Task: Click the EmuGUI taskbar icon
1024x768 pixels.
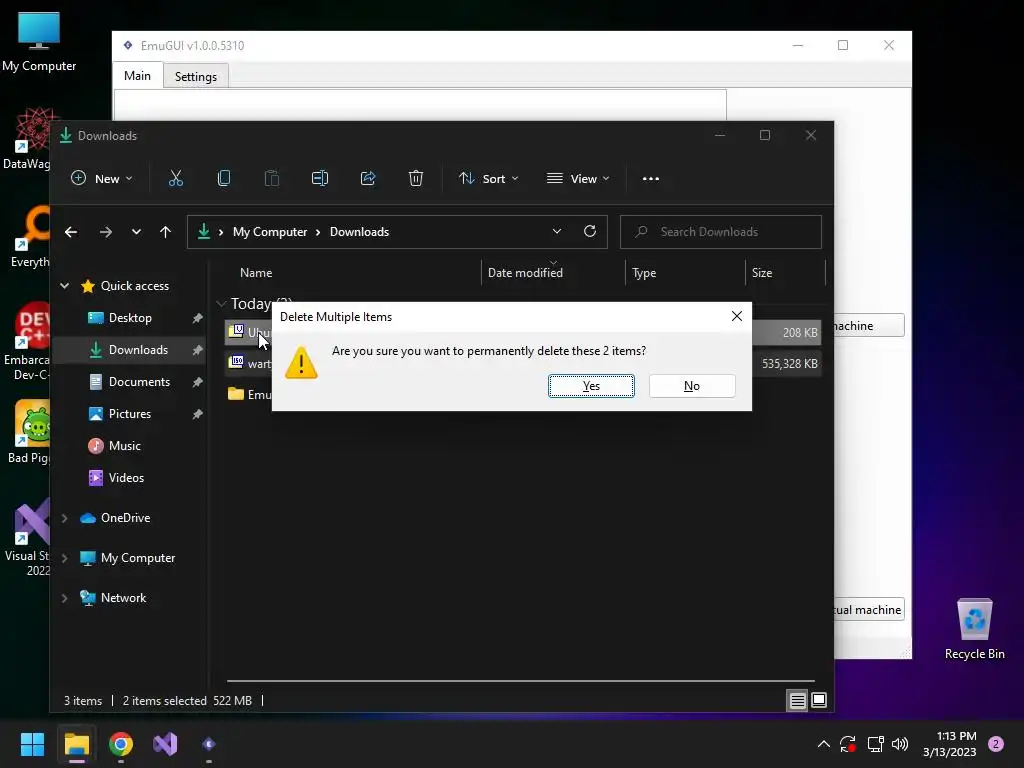Action: (x=209, y=744)
